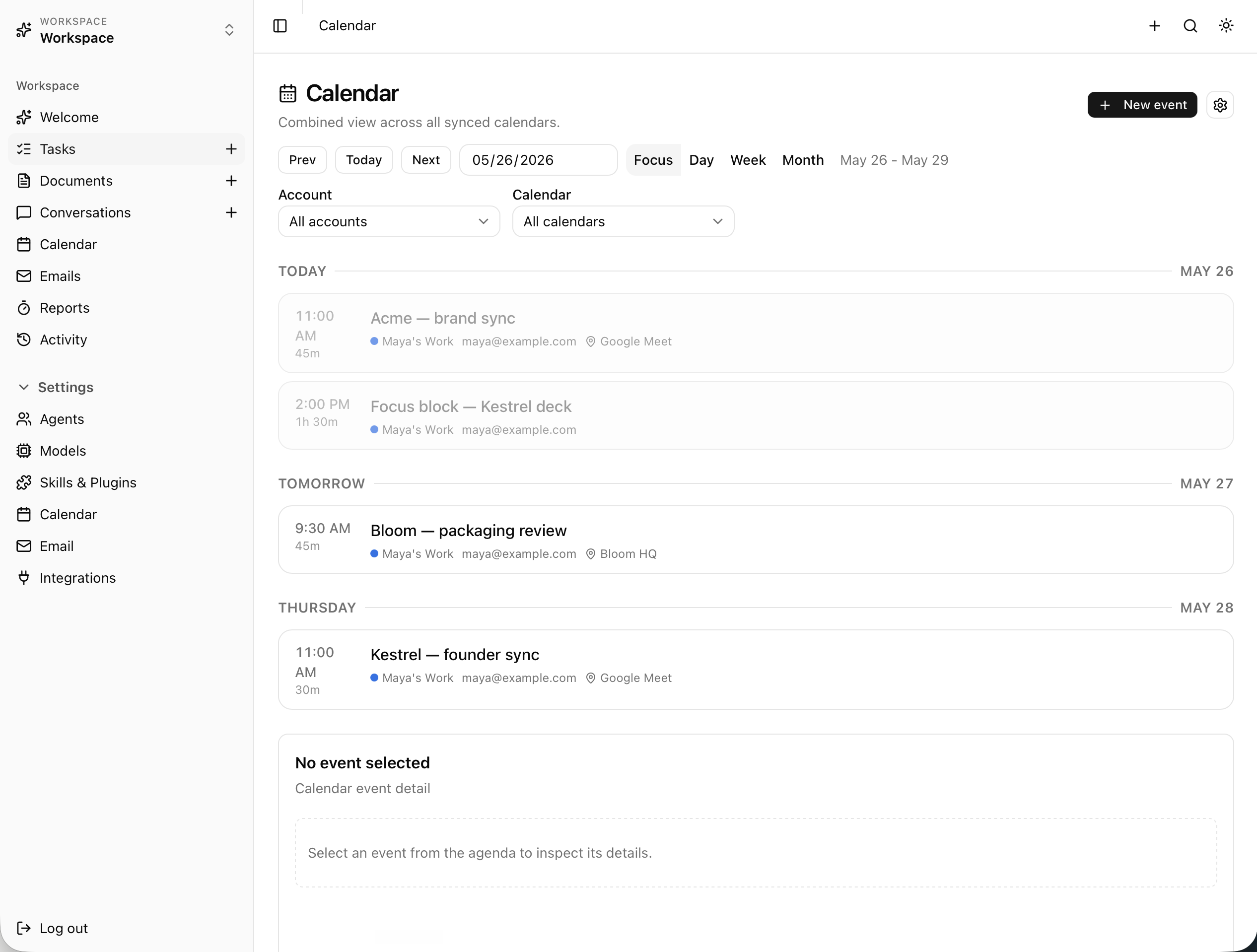Jump to Today
Image resolution: width=1257 pixels, height=952 pixels.
click(x=364, y=160)
